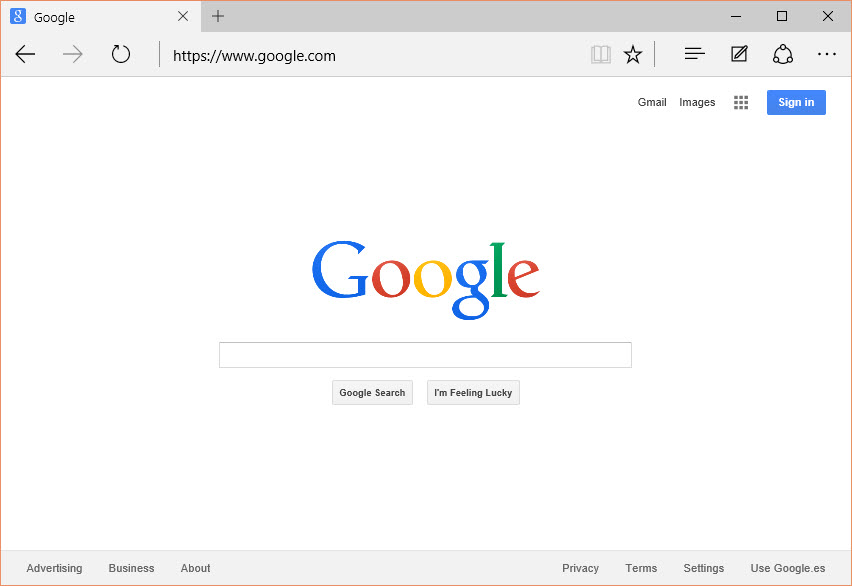
Task: Open the More actions ellipsis menu
Action: tap(826, 54)
